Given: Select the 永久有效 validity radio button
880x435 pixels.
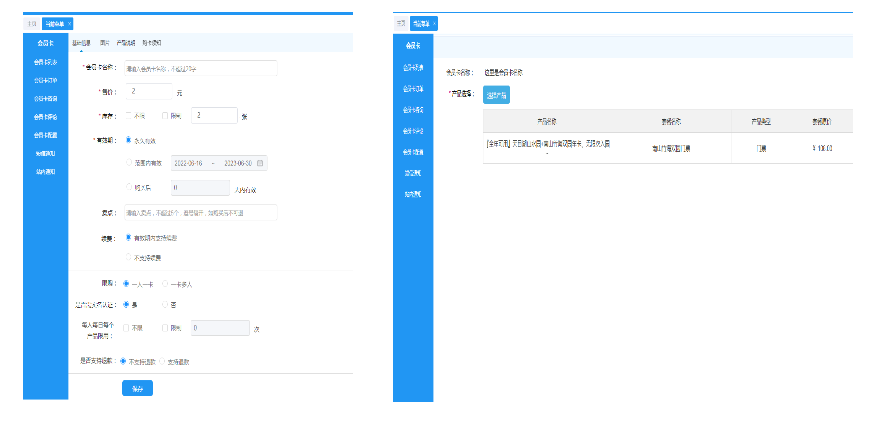Looking at the screenshot, I should coord(129,141).
